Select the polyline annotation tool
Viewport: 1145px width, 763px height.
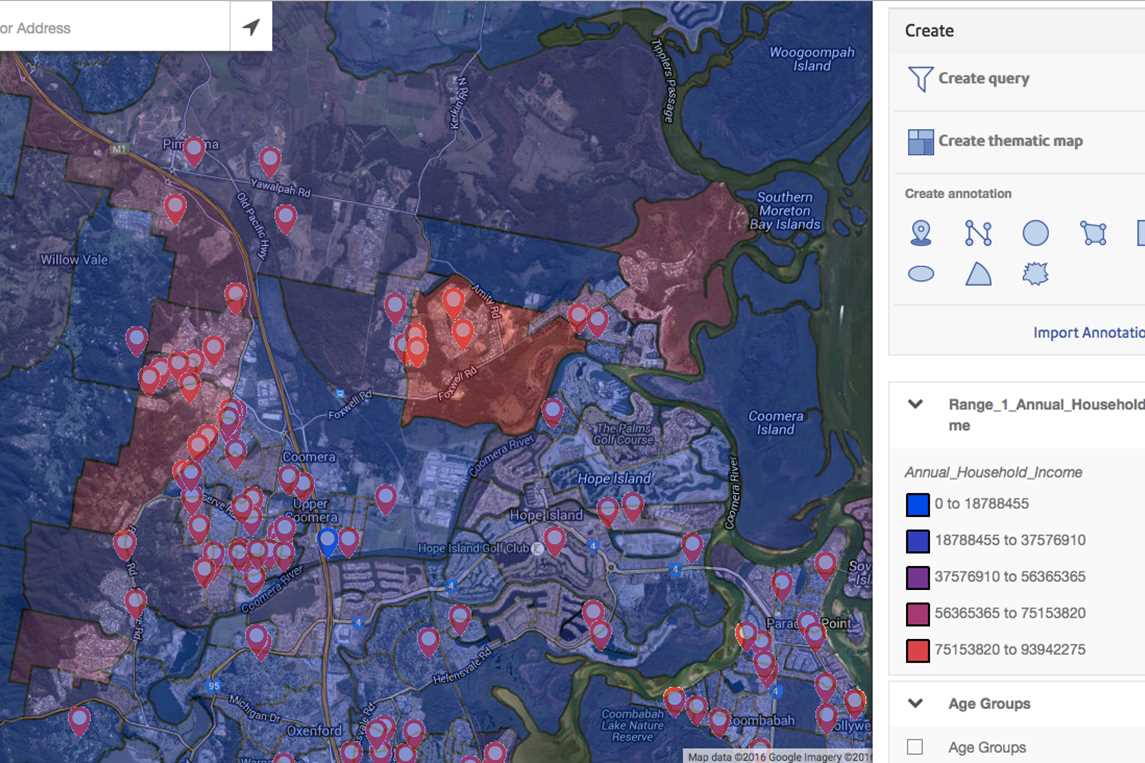click(978, 233)
